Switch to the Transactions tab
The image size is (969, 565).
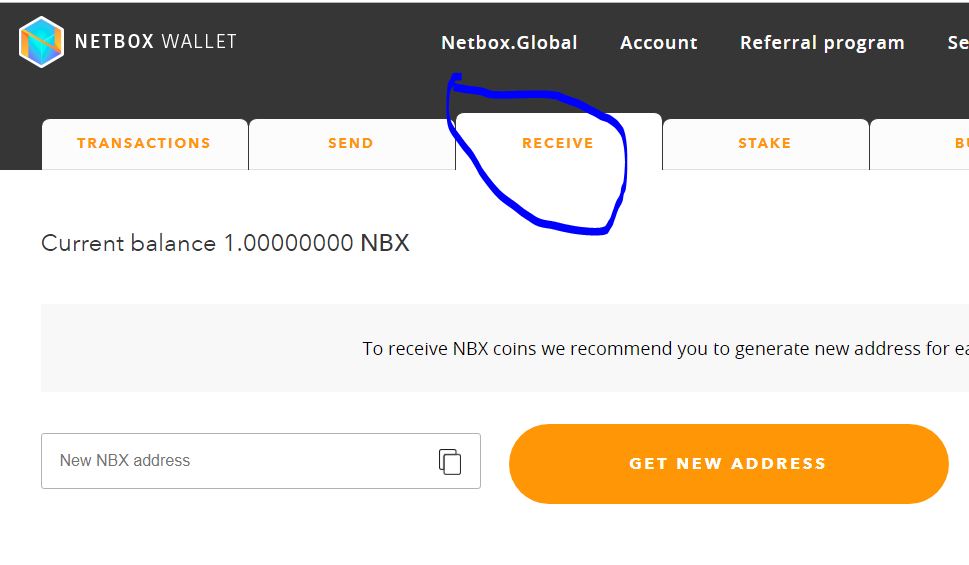144,144
